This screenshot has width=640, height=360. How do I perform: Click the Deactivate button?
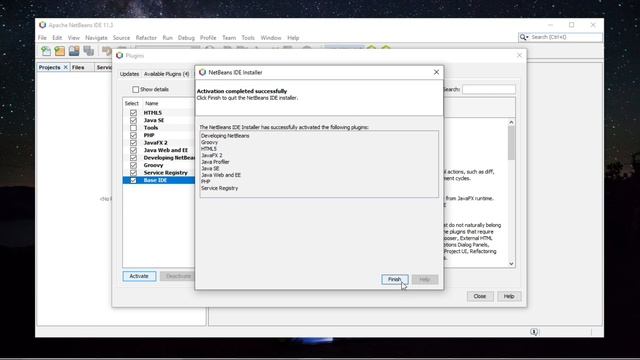coord(178,276)
